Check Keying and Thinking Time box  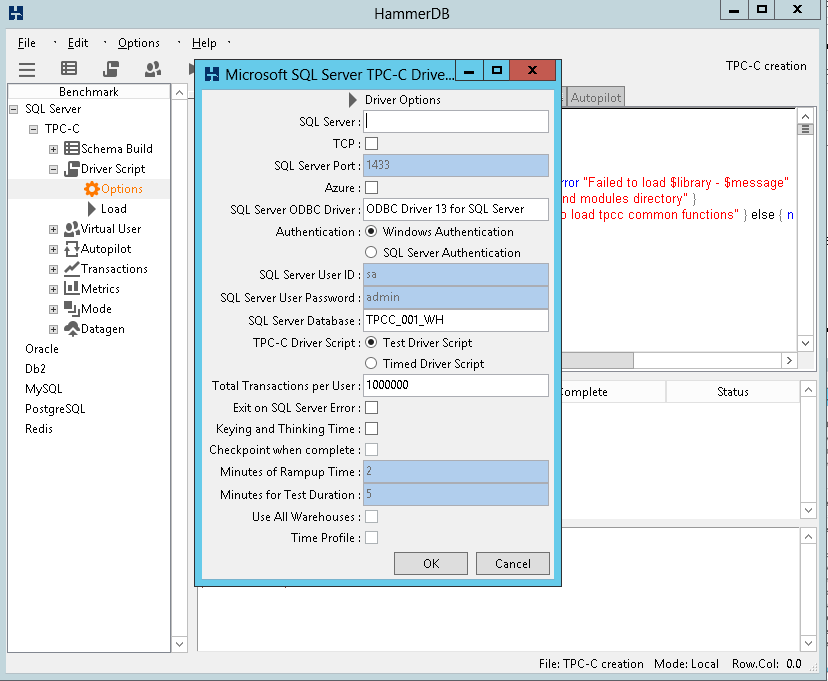click(372, 429)
